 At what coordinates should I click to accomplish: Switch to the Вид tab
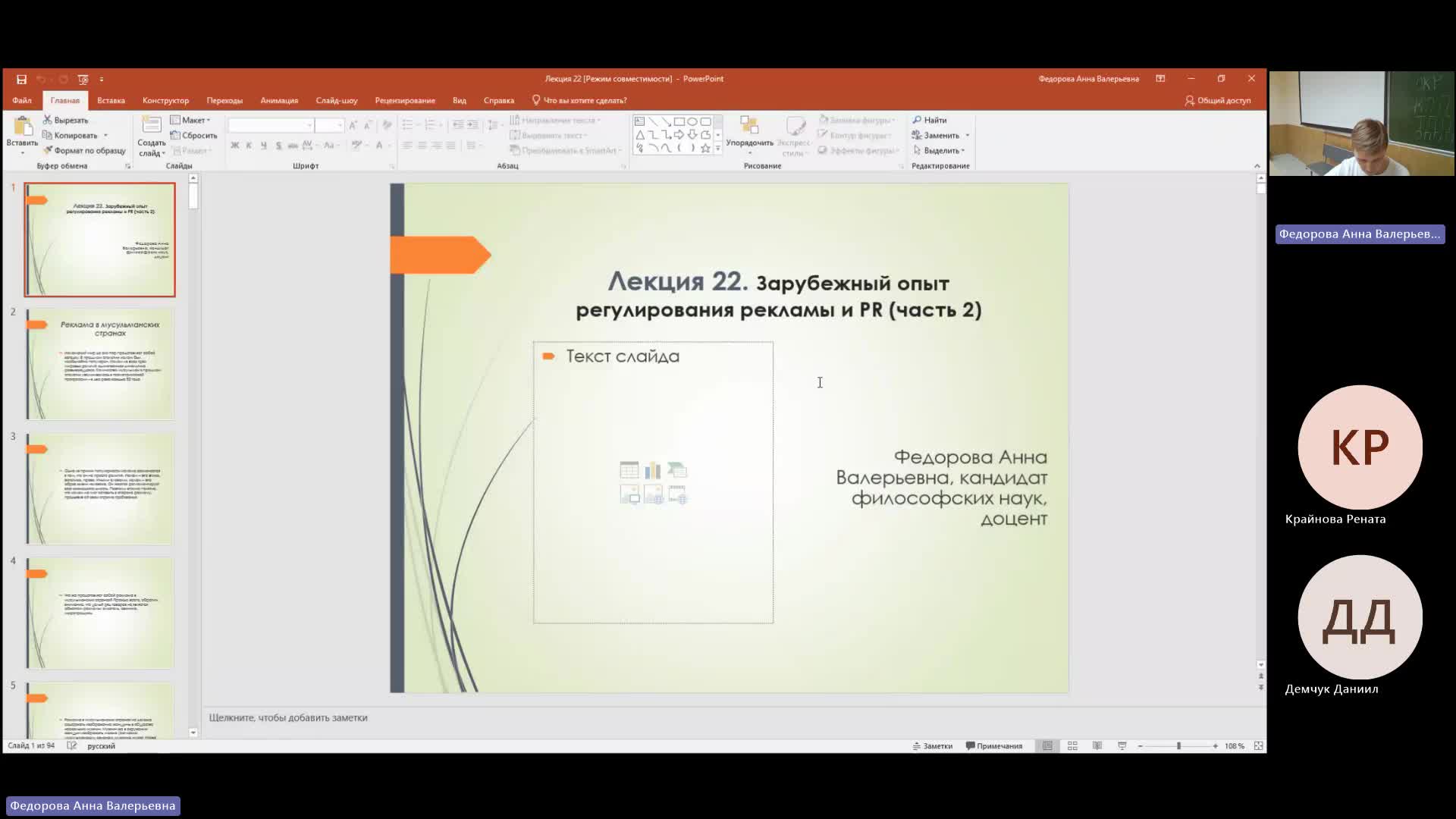(460, 100)
